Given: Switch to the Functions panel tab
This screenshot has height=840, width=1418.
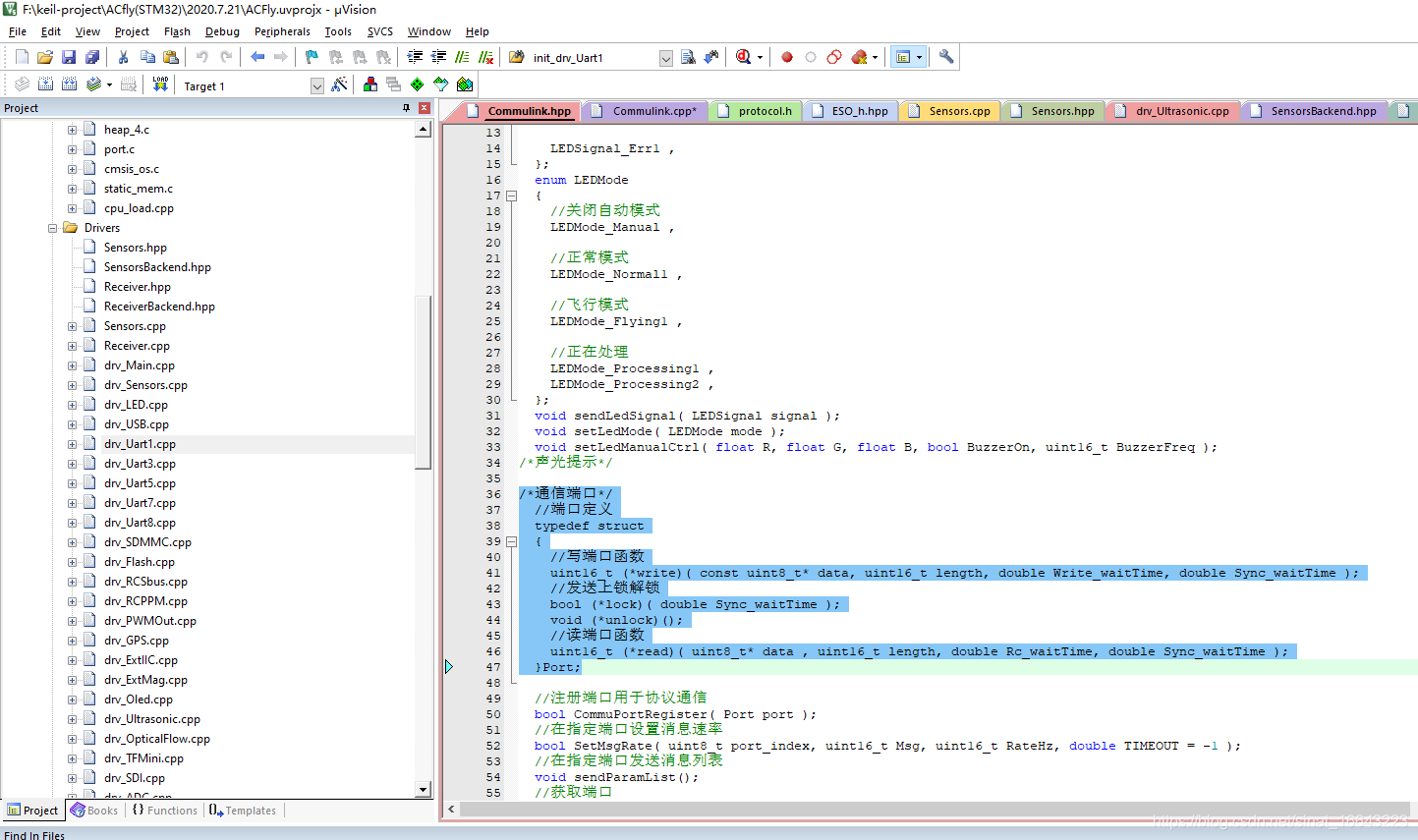Looking at the screenshot, I should [165, 811].
